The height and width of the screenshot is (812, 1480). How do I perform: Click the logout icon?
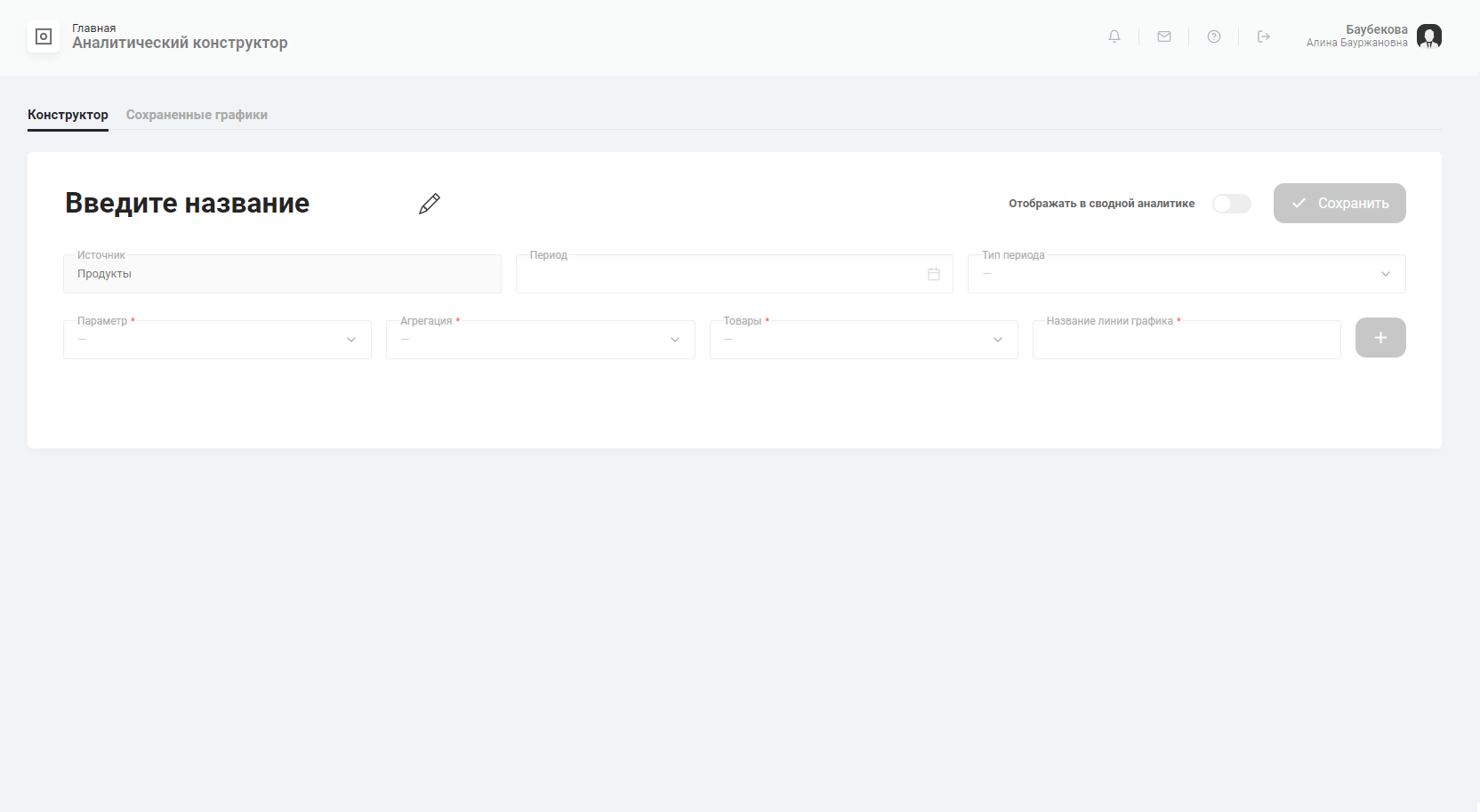click(1264, 36)
